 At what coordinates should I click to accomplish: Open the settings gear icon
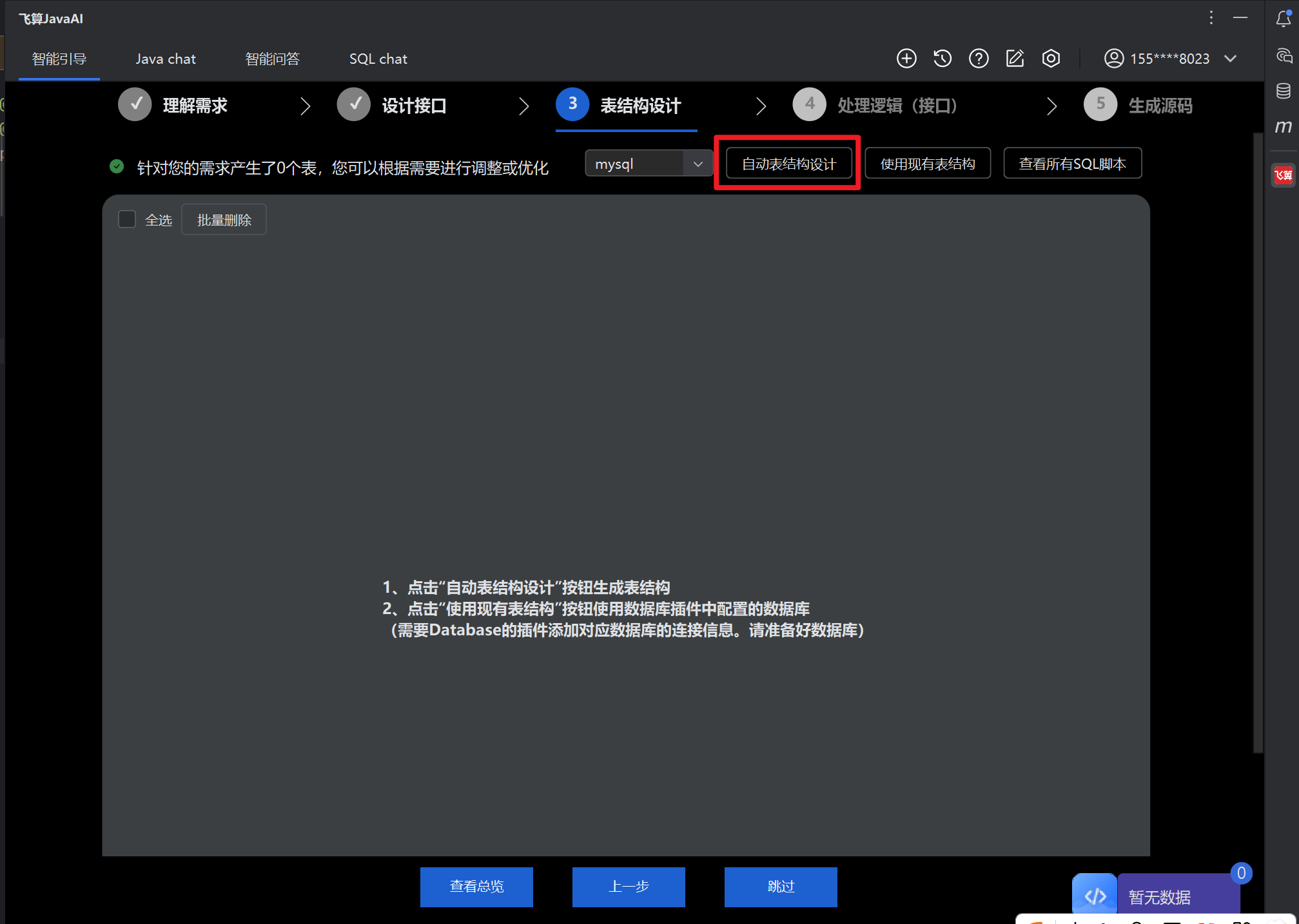coord(1051,58)
